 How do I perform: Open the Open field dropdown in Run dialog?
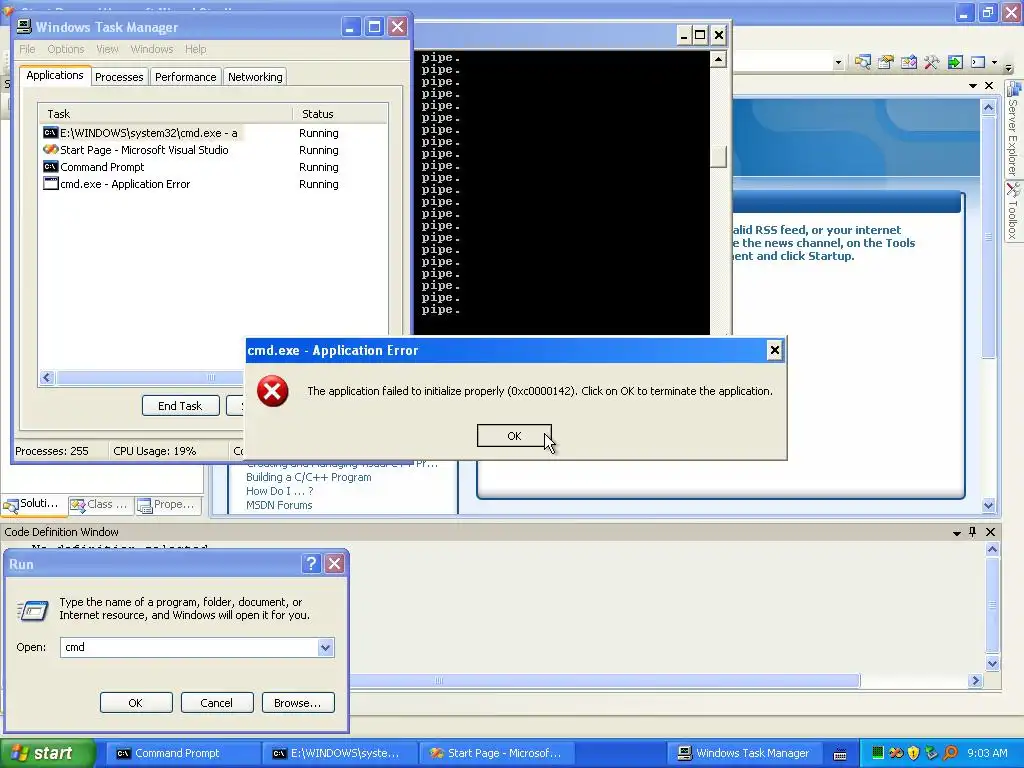[325, 647]
